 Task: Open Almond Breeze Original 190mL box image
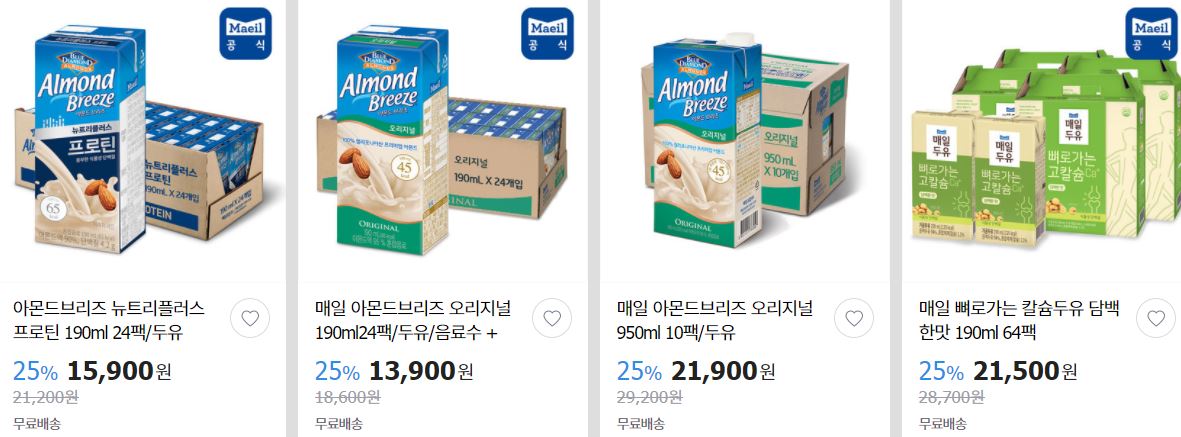[441, 142]
